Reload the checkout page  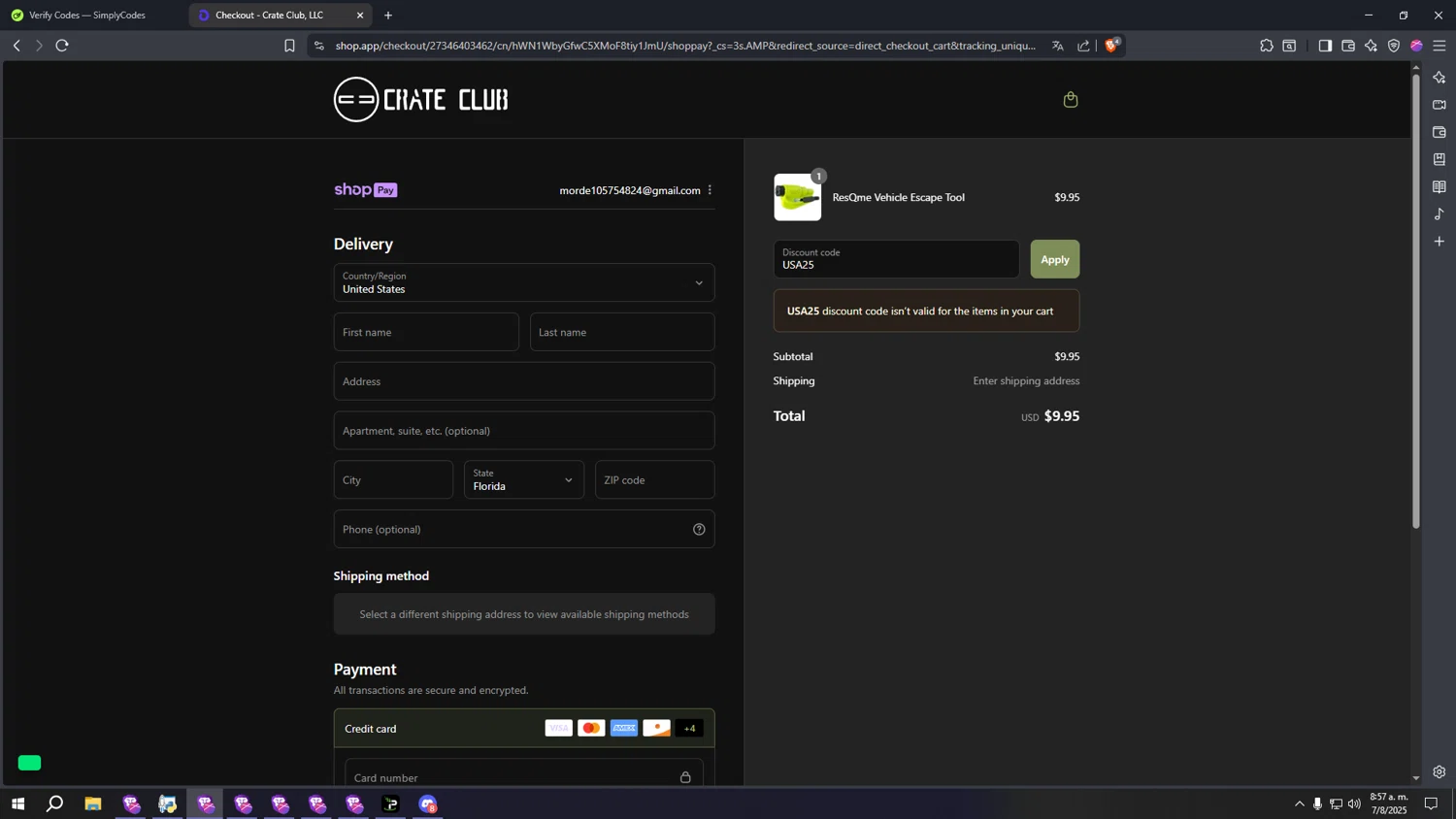[62, 46]
